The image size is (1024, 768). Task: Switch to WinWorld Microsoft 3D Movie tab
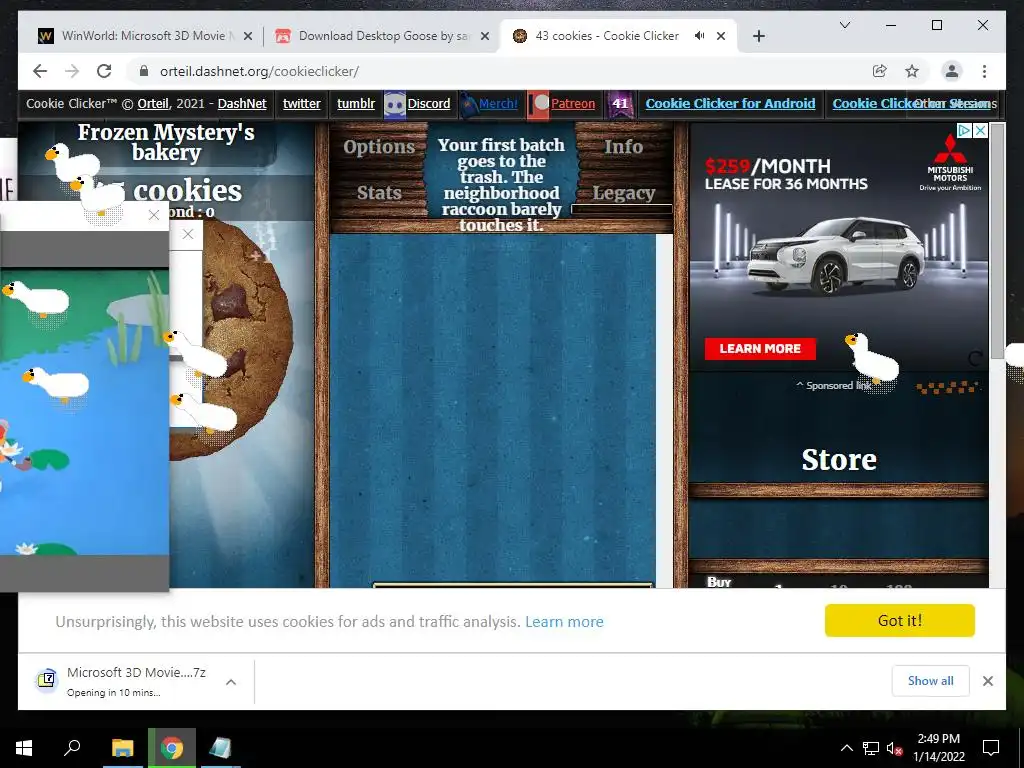tap(143, 36)
